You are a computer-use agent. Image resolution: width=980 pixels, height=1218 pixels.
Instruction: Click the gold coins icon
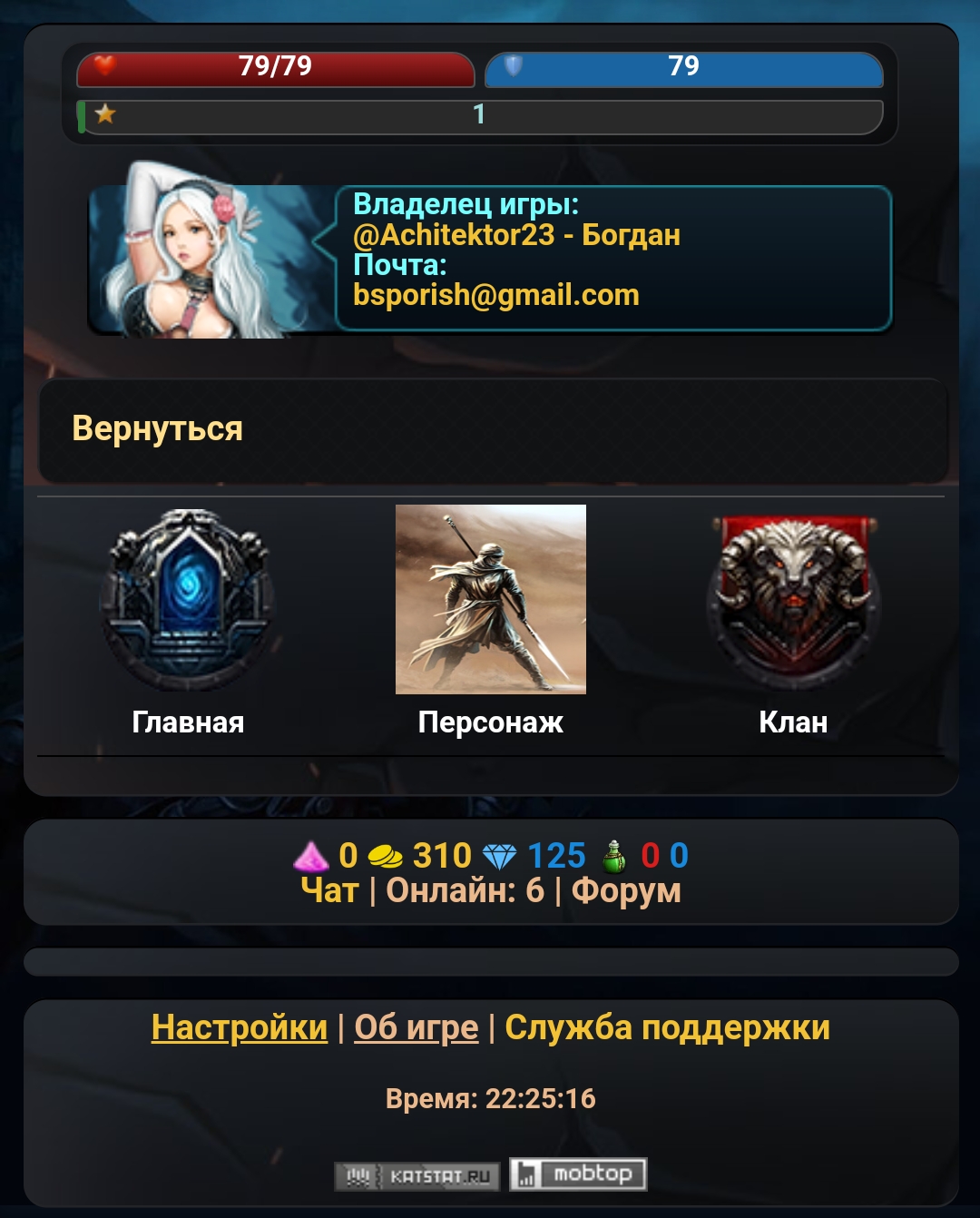(385, 856)
